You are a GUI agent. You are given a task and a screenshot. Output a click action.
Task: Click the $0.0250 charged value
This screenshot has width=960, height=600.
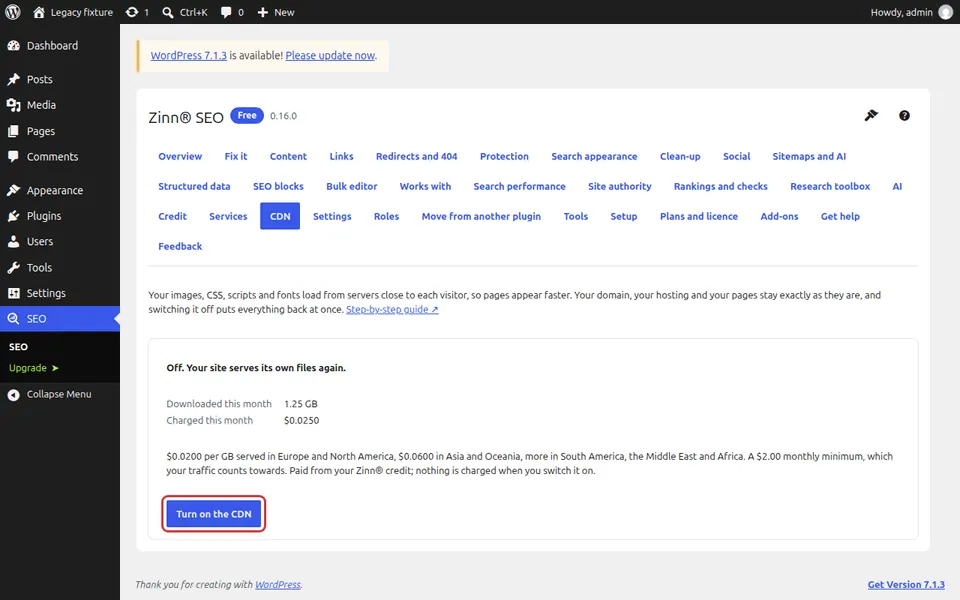[x=301, y=421]
